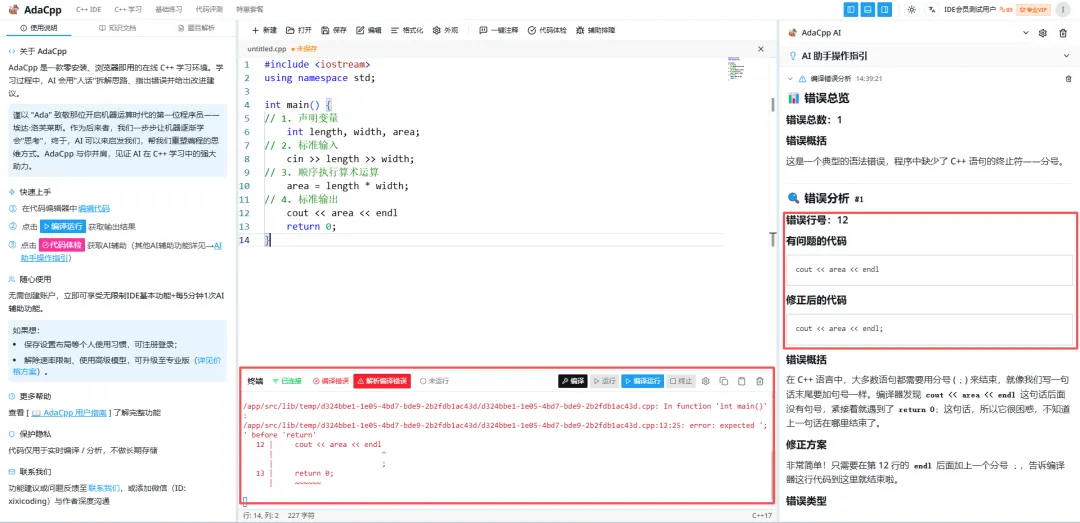Screen dimensions: 1080x523
Task: Open the 外观 appearance settings
Action: click(x=445, y=30)
